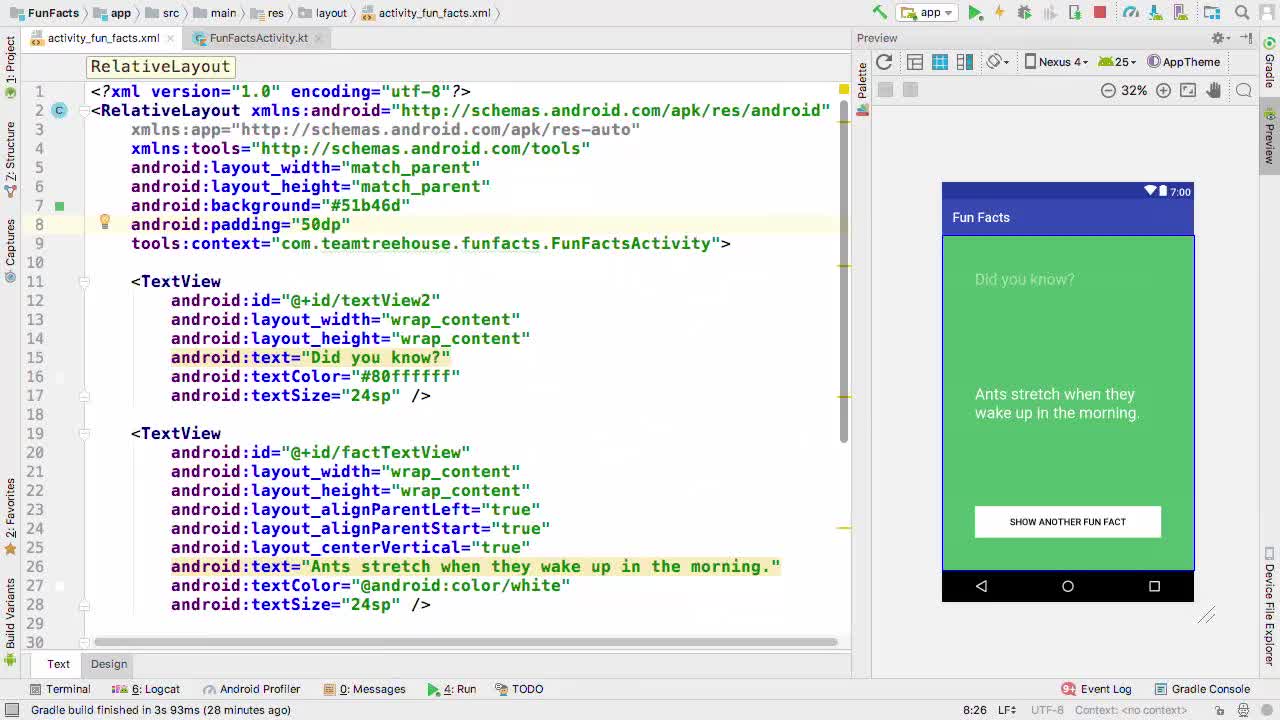Stop the running app with the red square icon

click(1099, 13)
